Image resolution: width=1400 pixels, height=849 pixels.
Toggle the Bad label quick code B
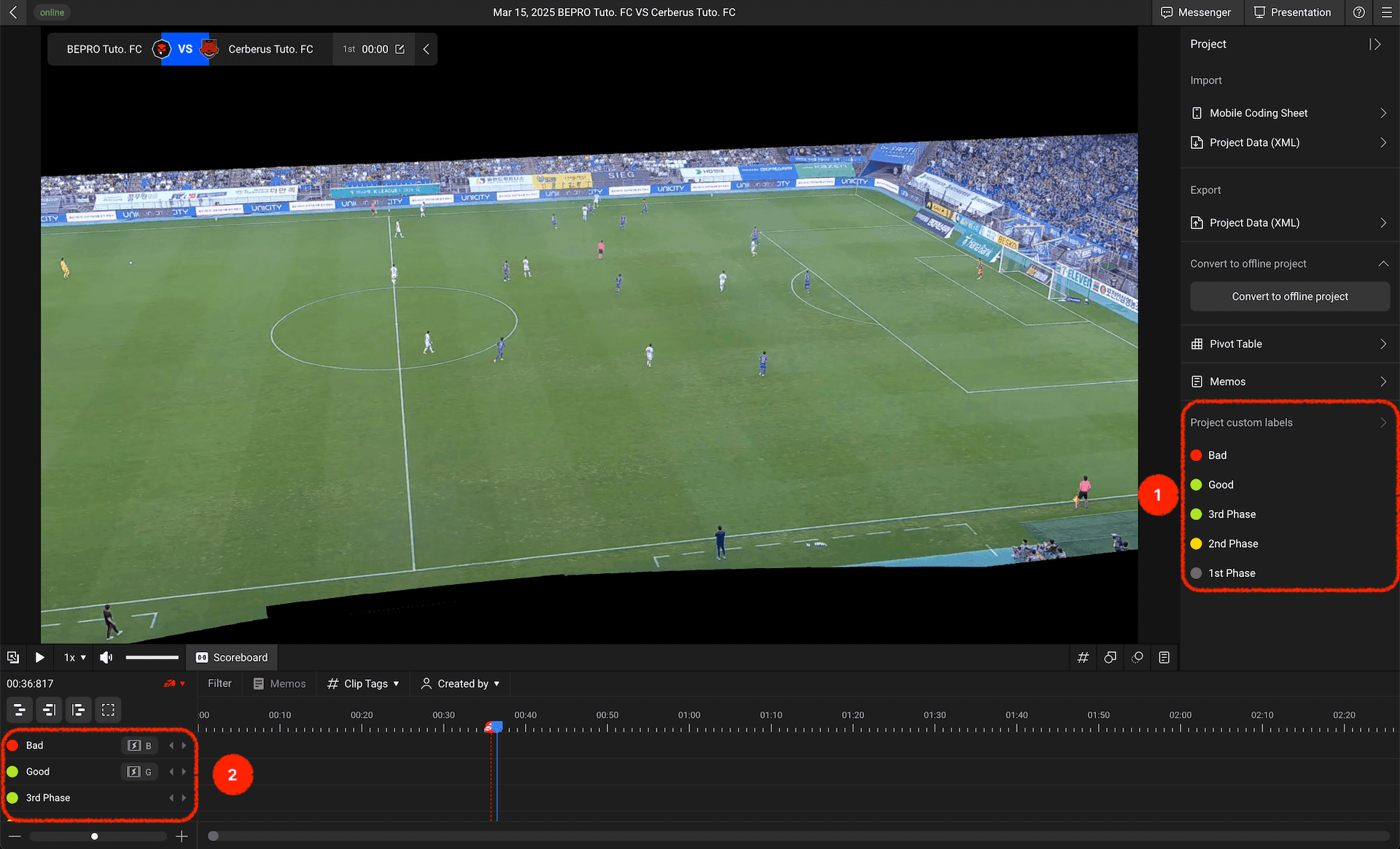(139, 745)
